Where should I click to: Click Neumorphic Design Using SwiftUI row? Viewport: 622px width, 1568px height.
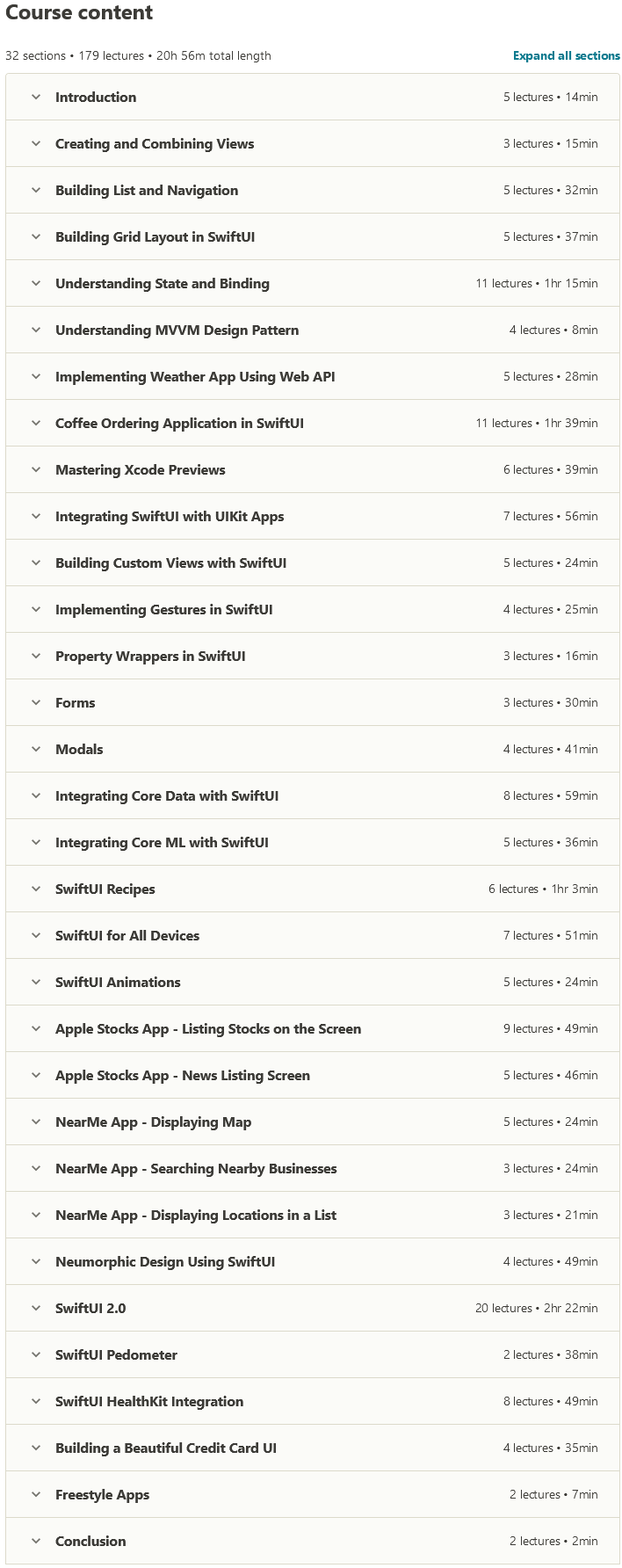tap(165, 1262)
